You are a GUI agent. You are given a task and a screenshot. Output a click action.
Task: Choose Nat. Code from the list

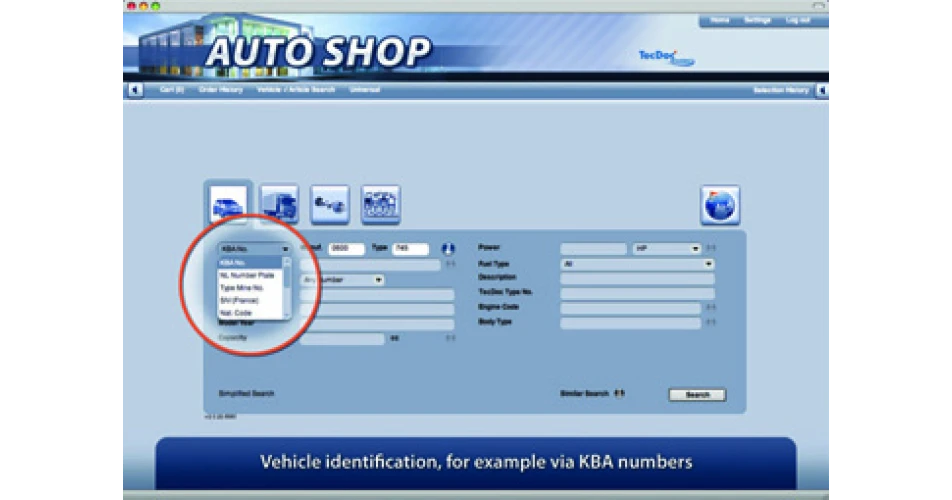coord(250,313)
